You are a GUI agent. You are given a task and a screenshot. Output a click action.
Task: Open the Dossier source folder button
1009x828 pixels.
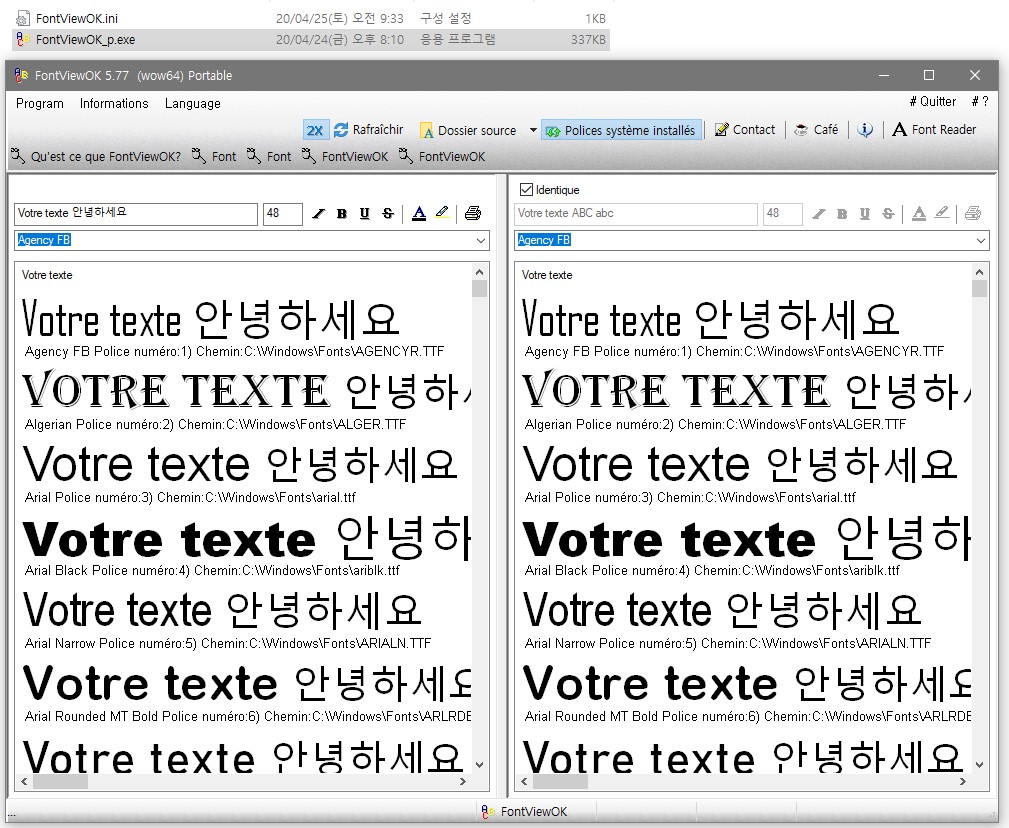(468, 130)
